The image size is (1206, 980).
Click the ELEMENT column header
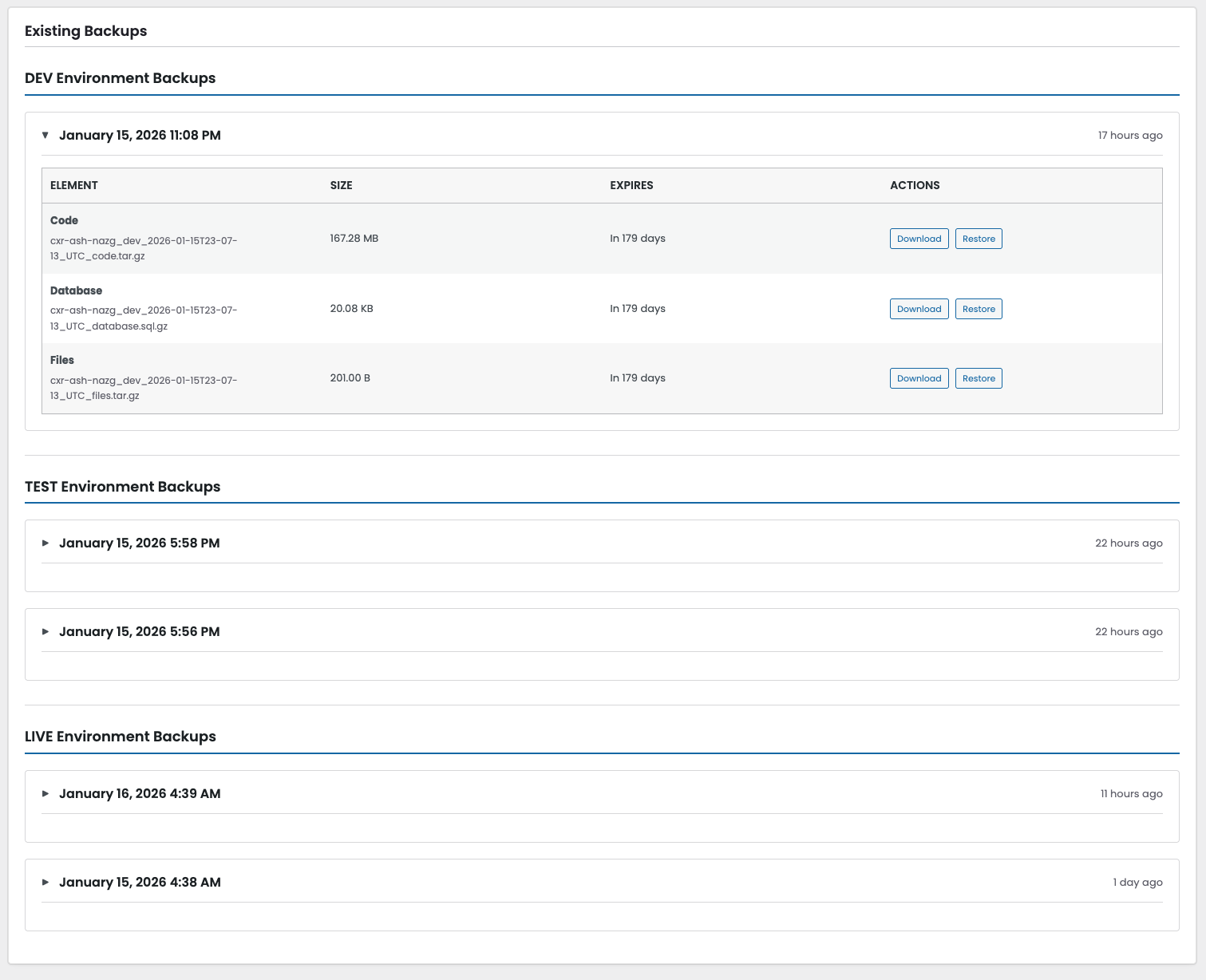pyautogui.click(x=73, y=185)
